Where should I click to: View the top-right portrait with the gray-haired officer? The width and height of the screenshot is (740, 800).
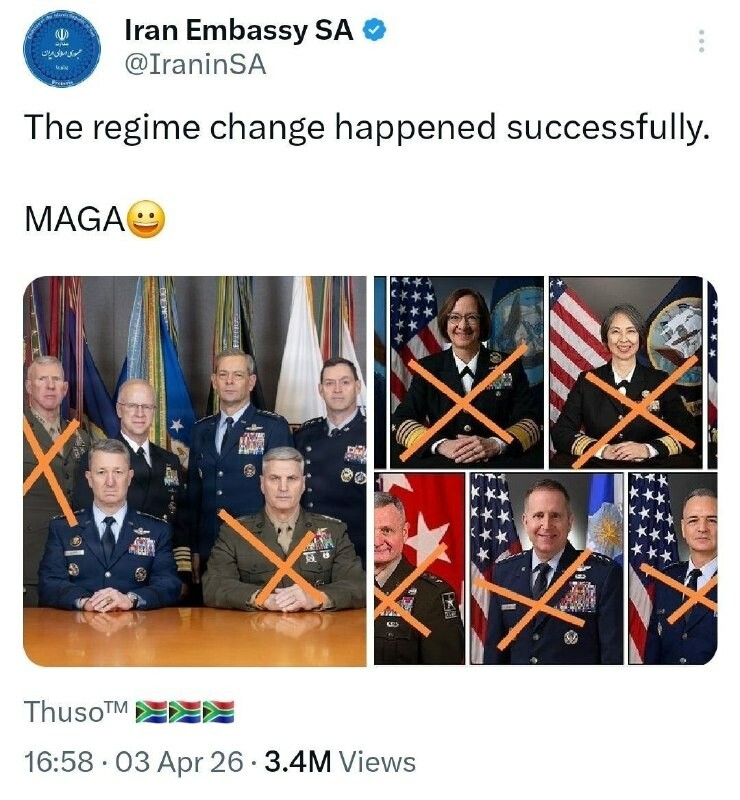[x=626, y=372]
